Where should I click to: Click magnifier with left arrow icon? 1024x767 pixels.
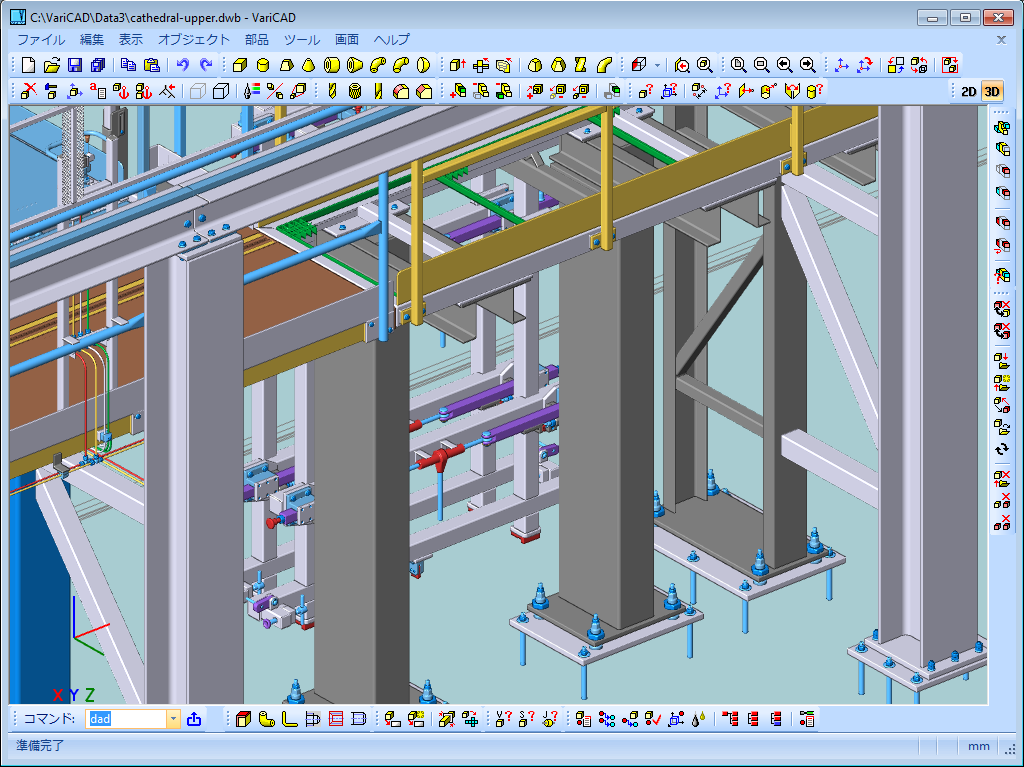click(x=784, y=65)
